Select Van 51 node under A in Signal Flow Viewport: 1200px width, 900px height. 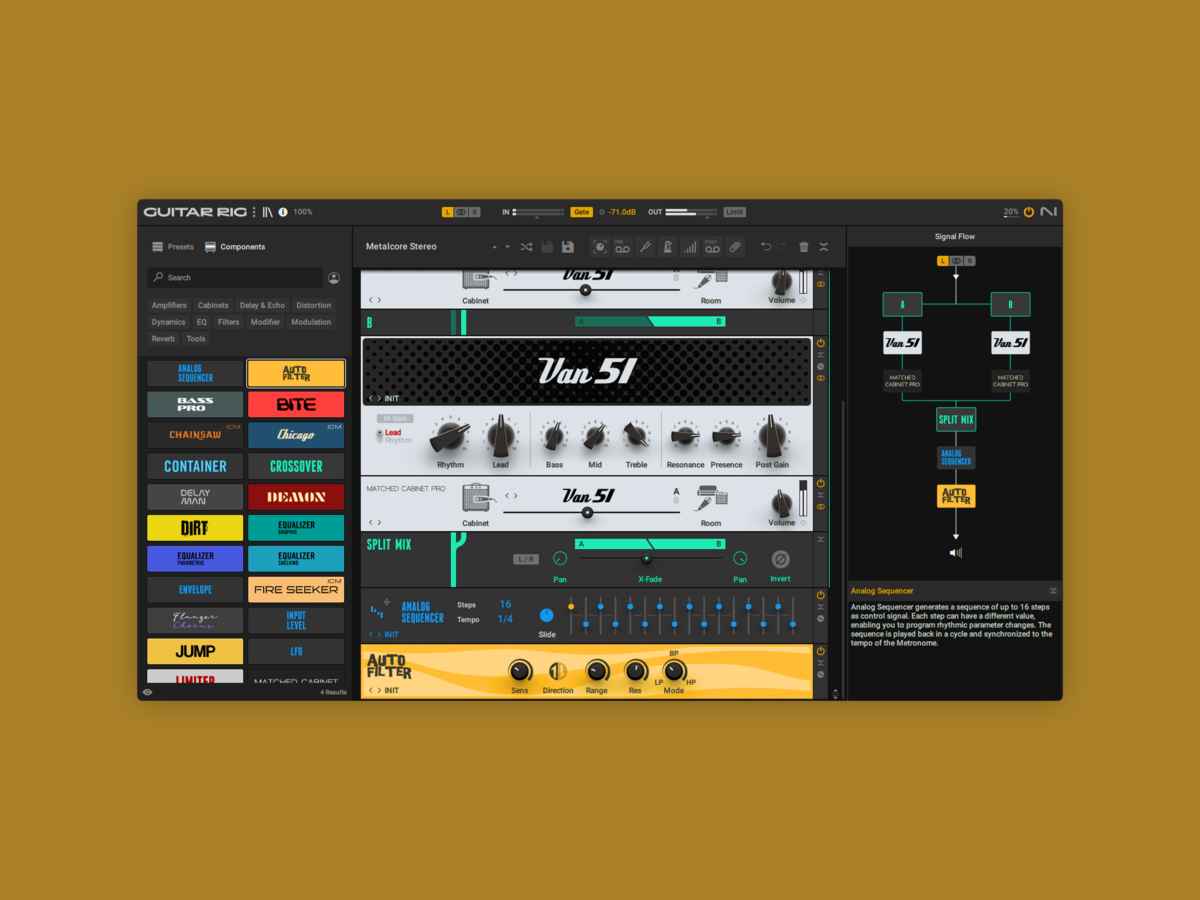(x=902, y=343)
